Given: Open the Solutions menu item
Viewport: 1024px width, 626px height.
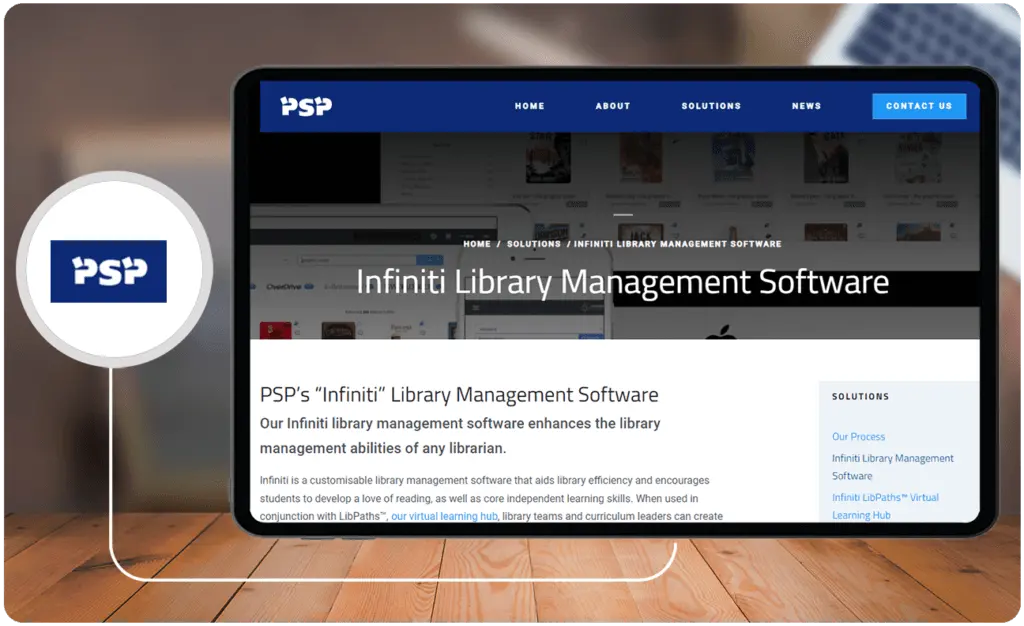Looking at the screenshot, I should pyautogui.click(x=711, y=106).
